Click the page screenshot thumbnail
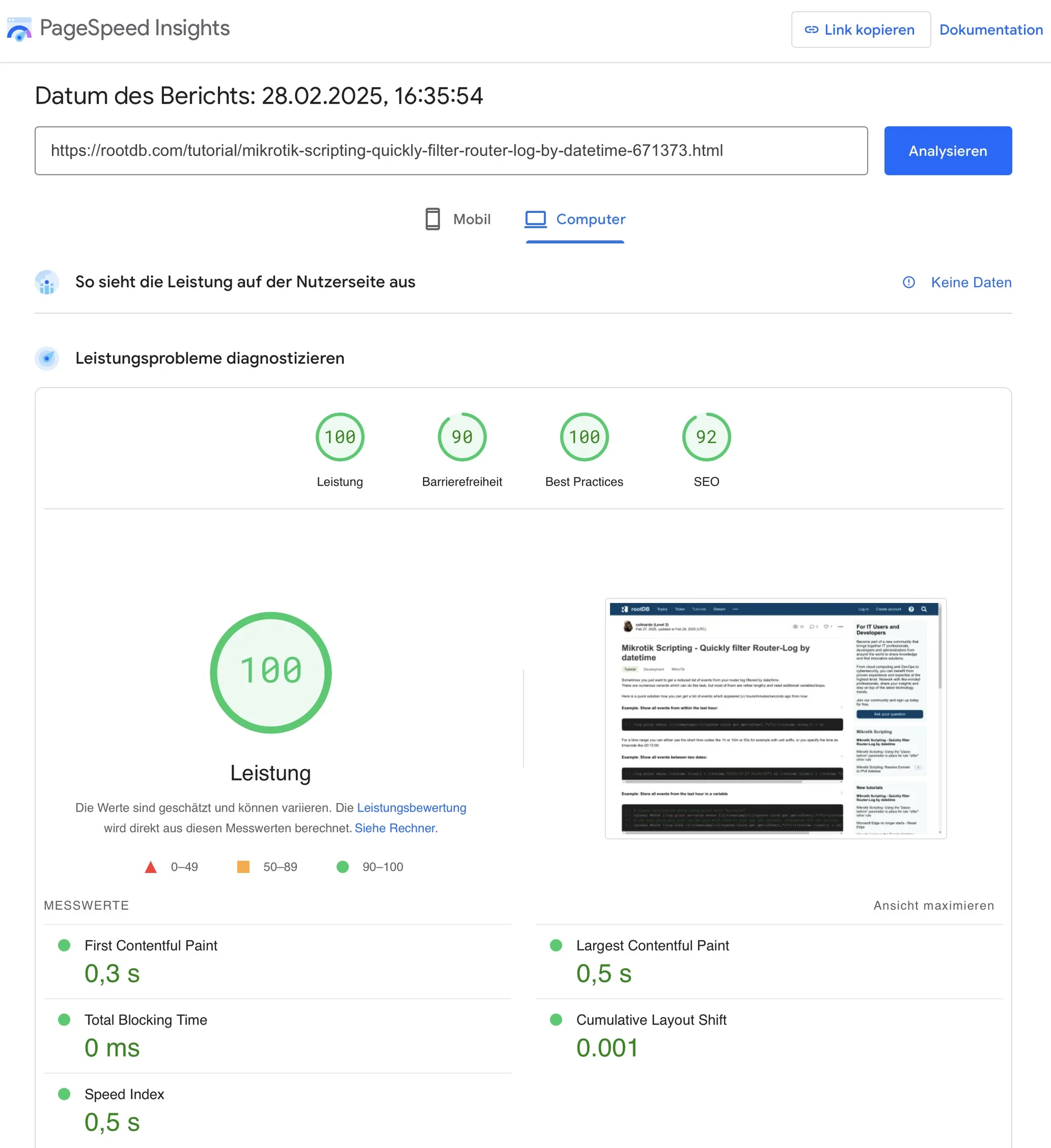 (x=776, y=719)
